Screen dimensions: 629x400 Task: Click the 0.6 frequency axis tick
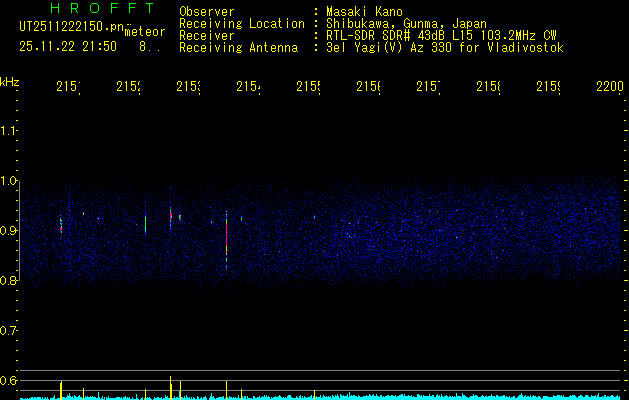coord(9,380)
